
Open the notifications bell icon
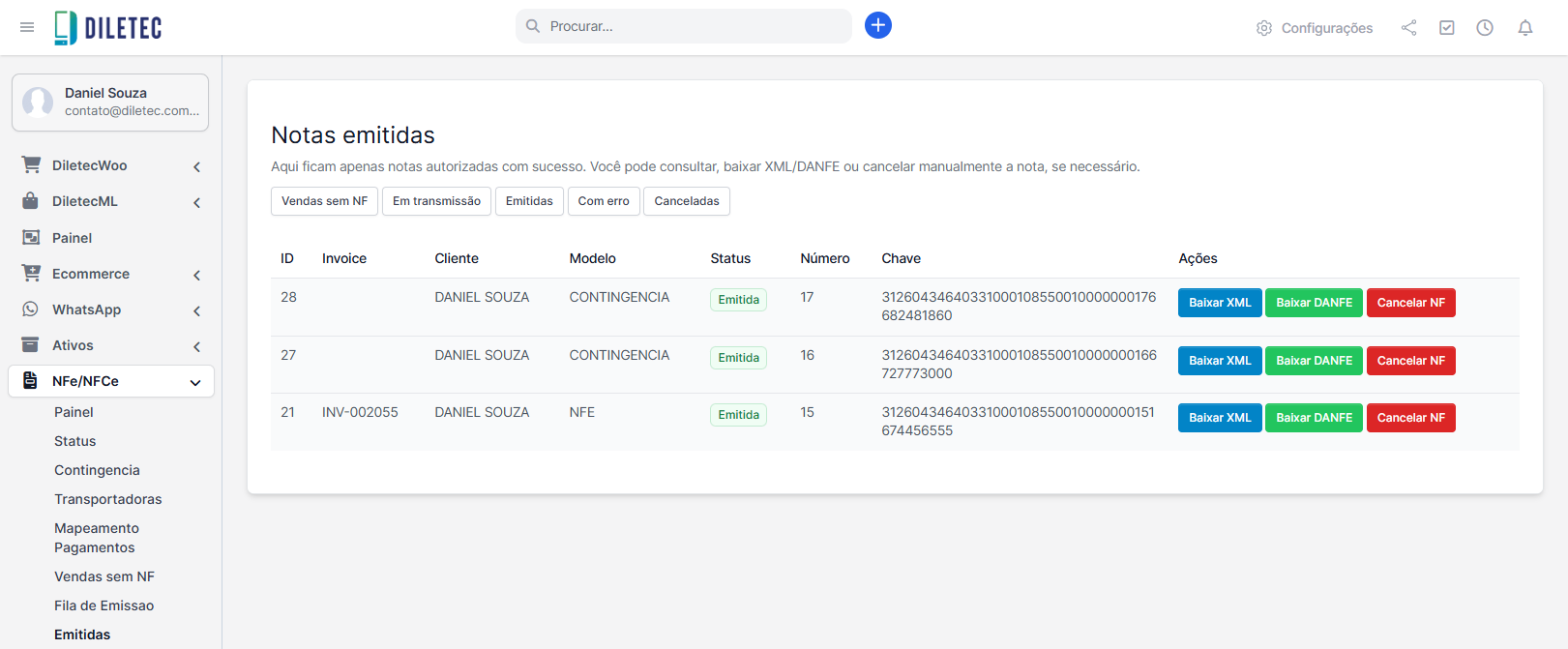[1524, 28]
